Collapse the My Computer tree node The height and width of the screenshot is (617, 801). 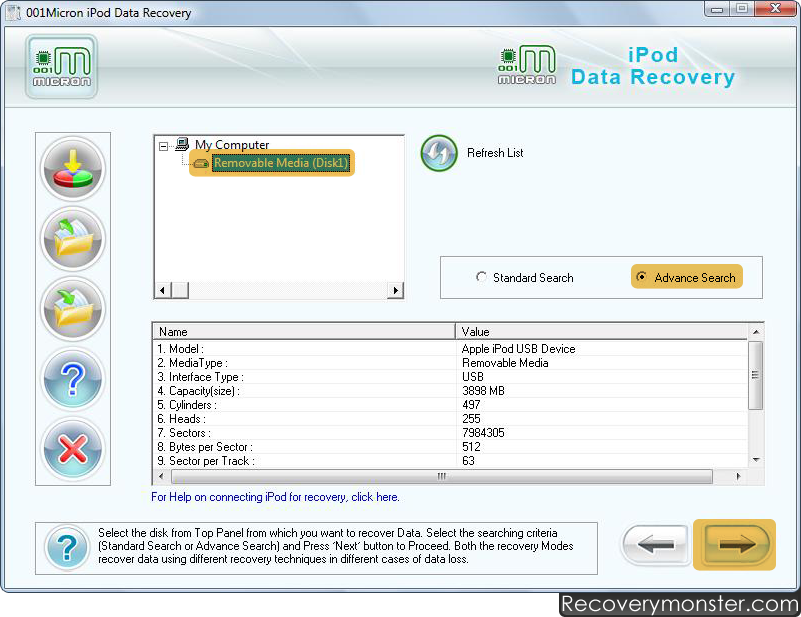[163, 147]
